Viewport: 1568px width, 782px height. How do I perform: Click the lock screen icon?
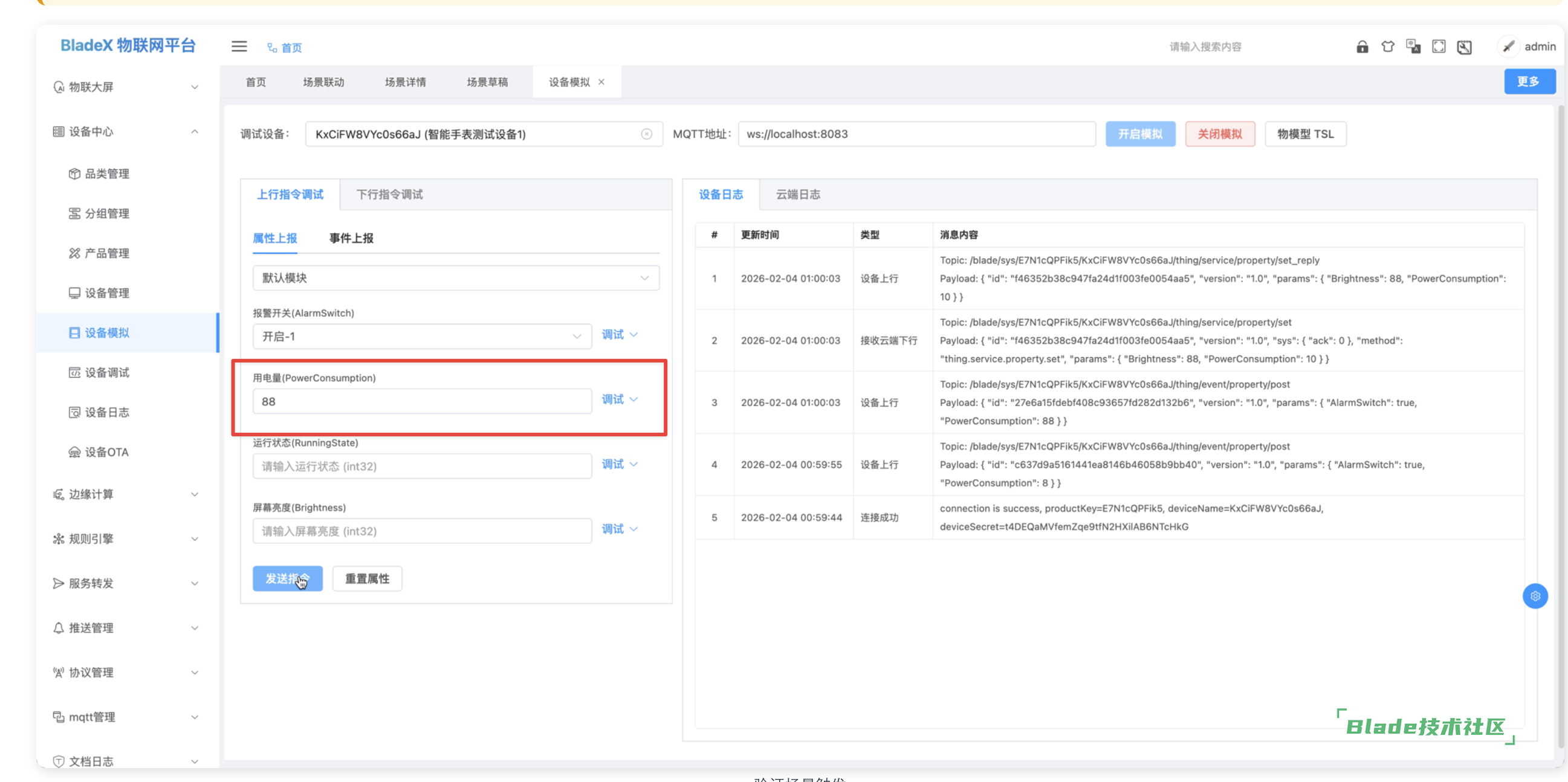[x=1362, y=47]
